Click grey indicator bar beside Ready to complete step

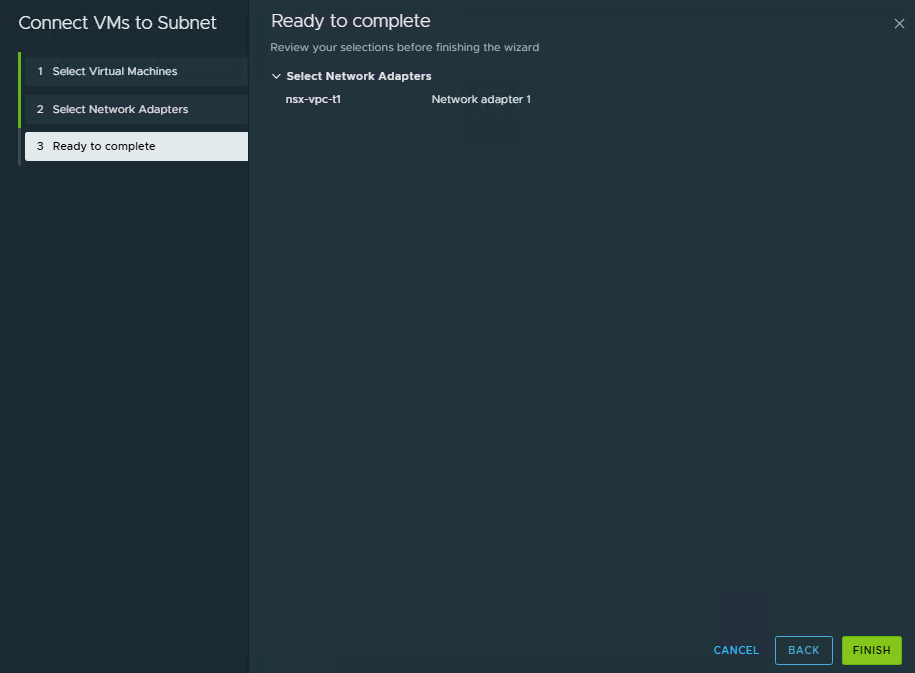coord(19,146)
